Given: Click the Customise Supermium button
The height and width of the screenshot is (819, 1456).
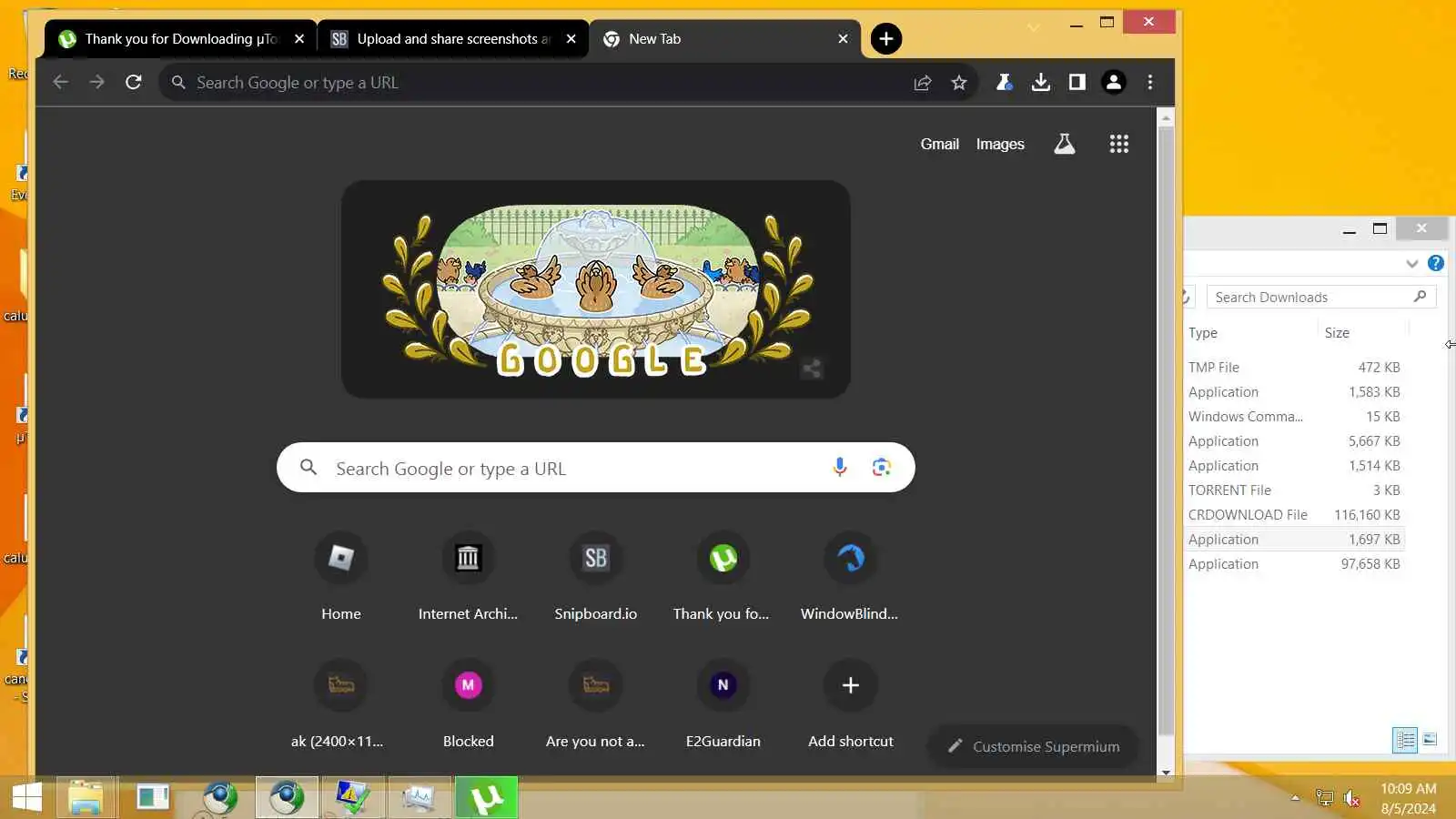Looking at the screenshot, I should click(1034, 746).
